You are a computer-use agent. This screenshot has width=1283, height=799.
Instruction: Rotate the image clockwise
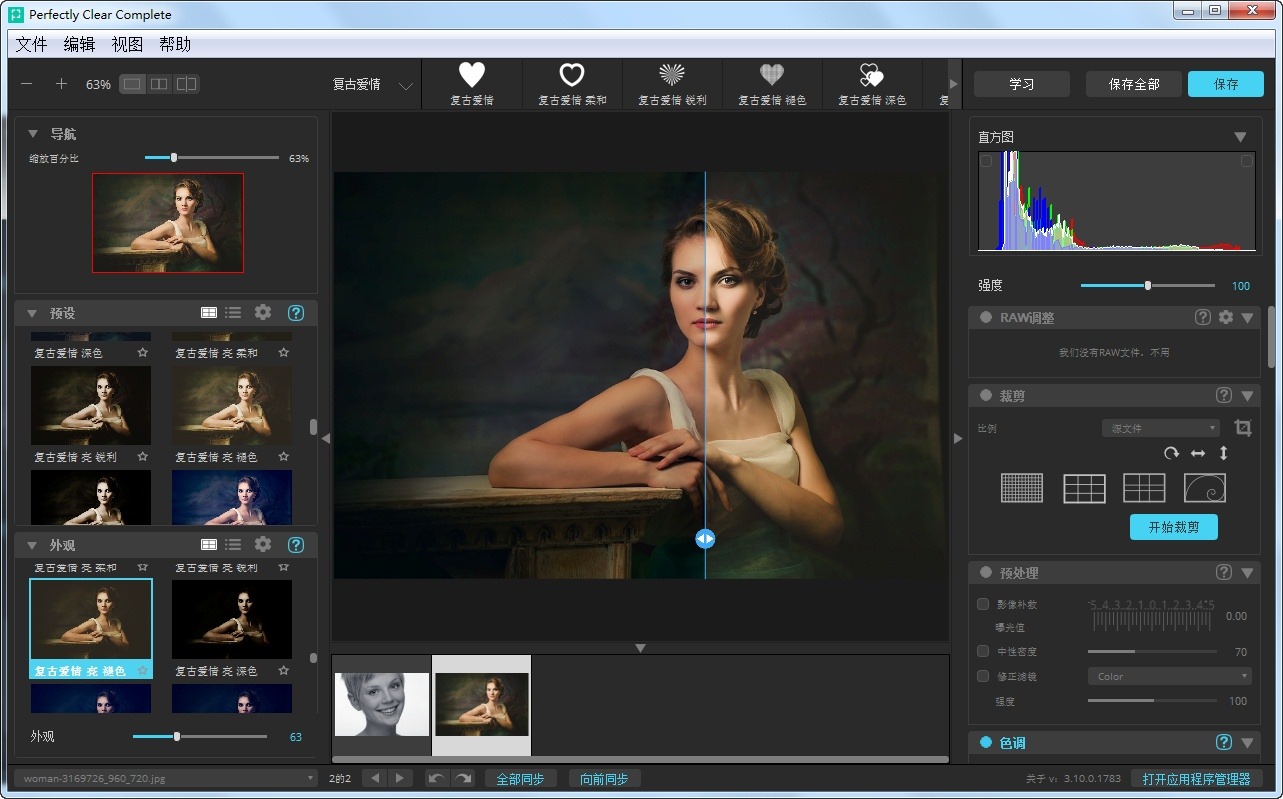pyautogui.click(x=1172, y=453)
